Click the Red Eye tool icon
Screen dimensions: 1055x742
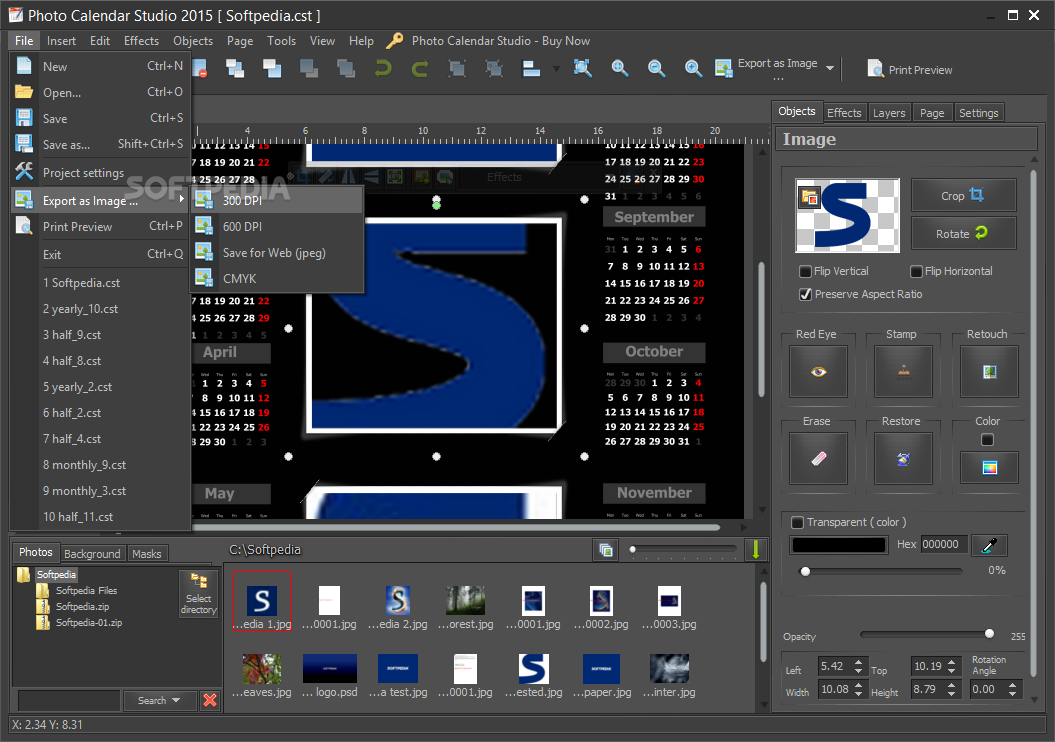(818, 371)
